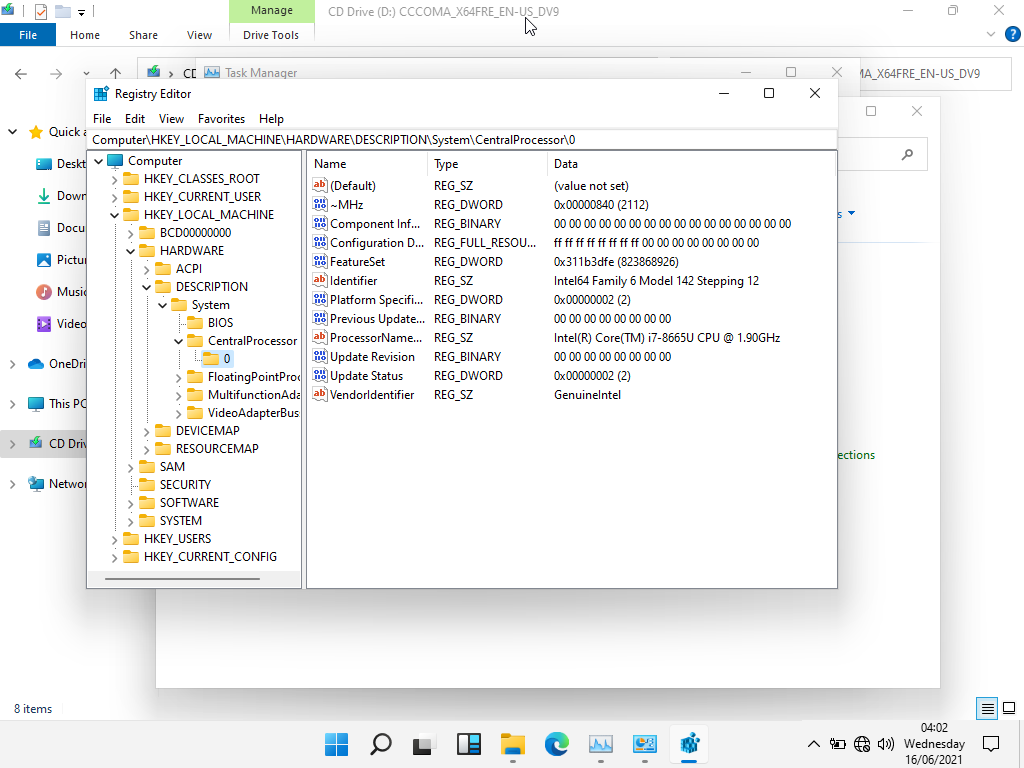Screen dimensions: 1024x768
Task: Select the ProcessorNameString value icon
Action: [319, 338]
